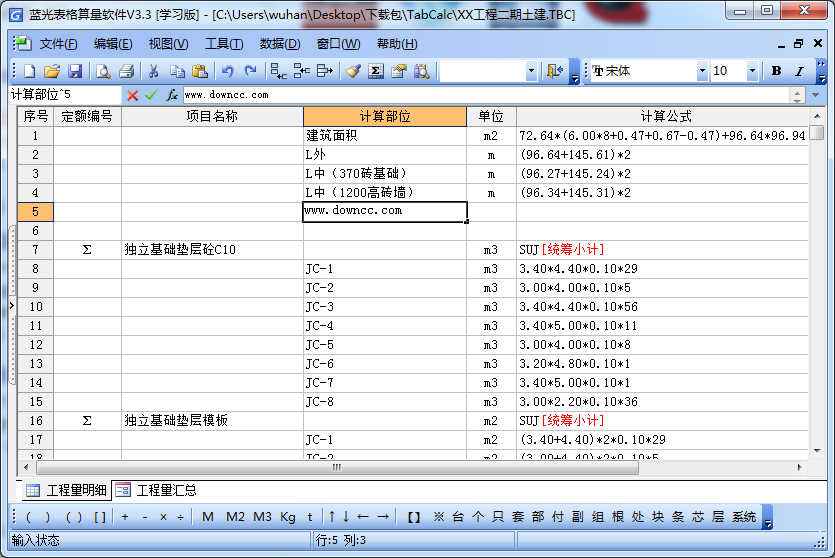The image size is (835, 558).
Task: Open the font name dropdown 宋体
Action: coord(702,72)
